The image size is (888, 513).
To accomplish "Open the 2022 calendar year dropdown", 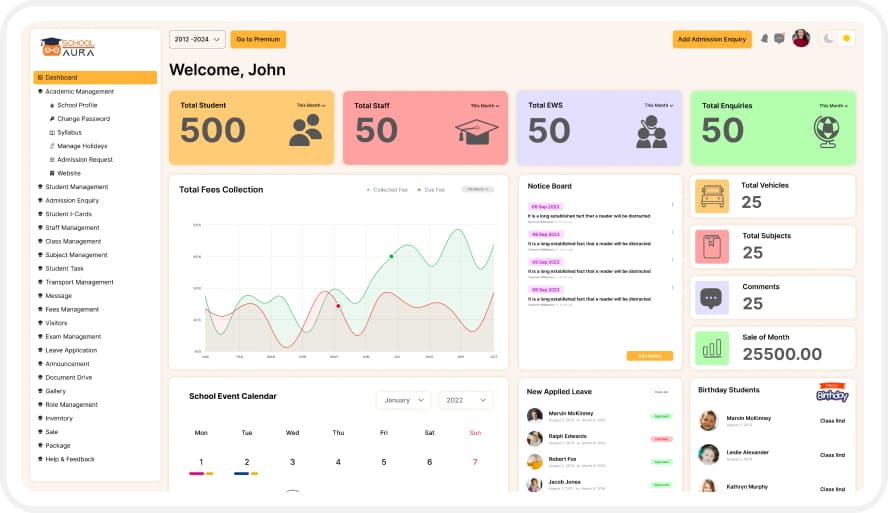I will (466, 400).
